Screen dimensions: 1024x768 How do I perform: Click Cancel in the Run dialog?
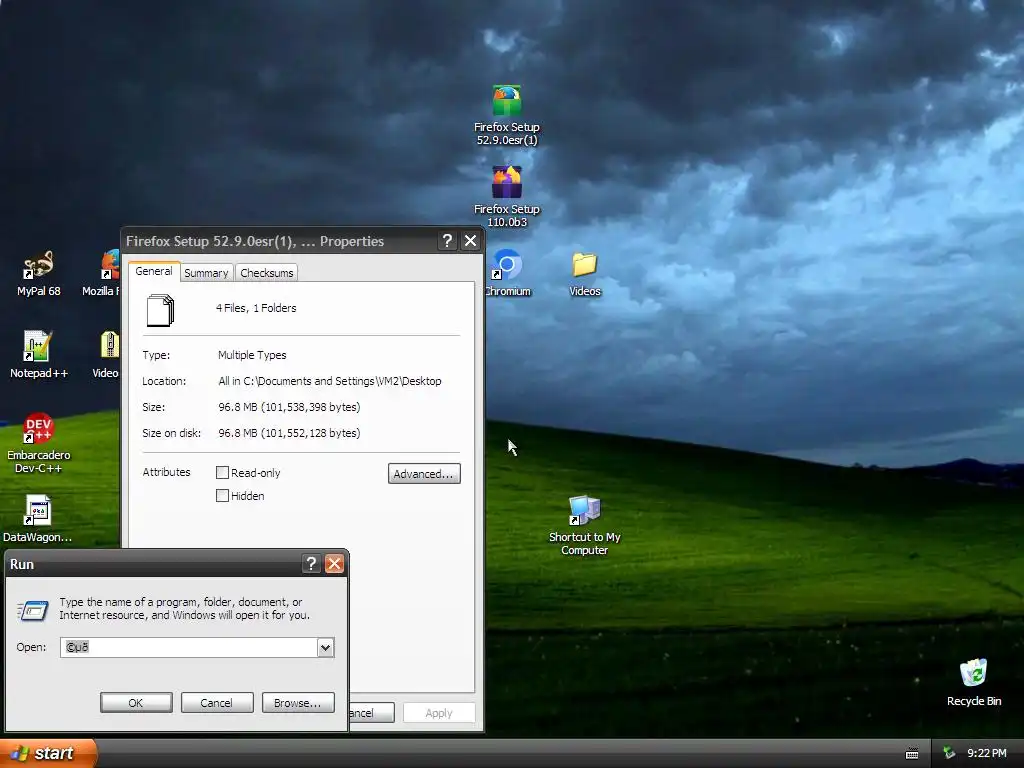[x=217, y=703]
